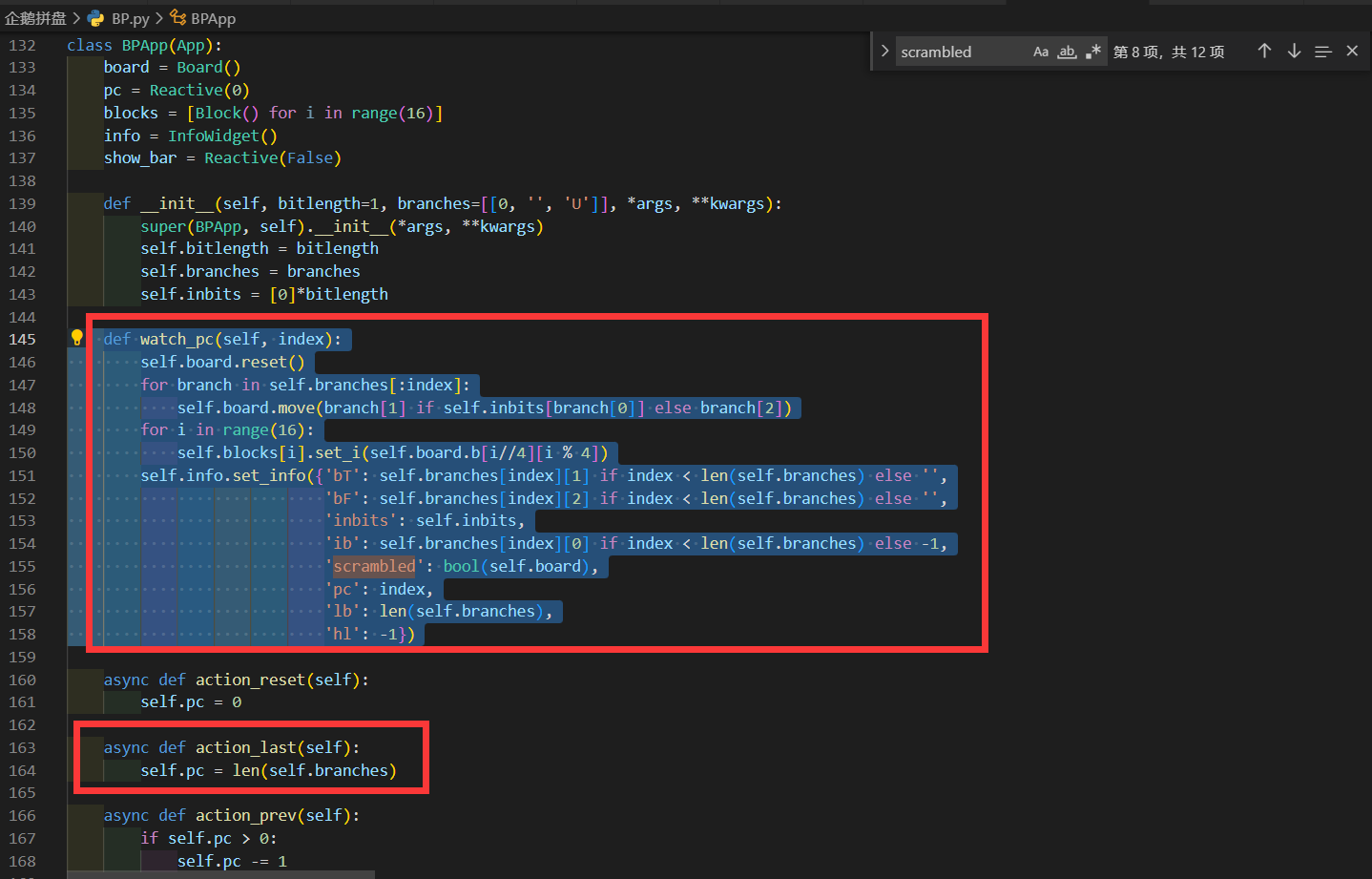Screen dimensions: 1372x879
Task: Click "'hl': -1})" line
Action: pos(370,634)
